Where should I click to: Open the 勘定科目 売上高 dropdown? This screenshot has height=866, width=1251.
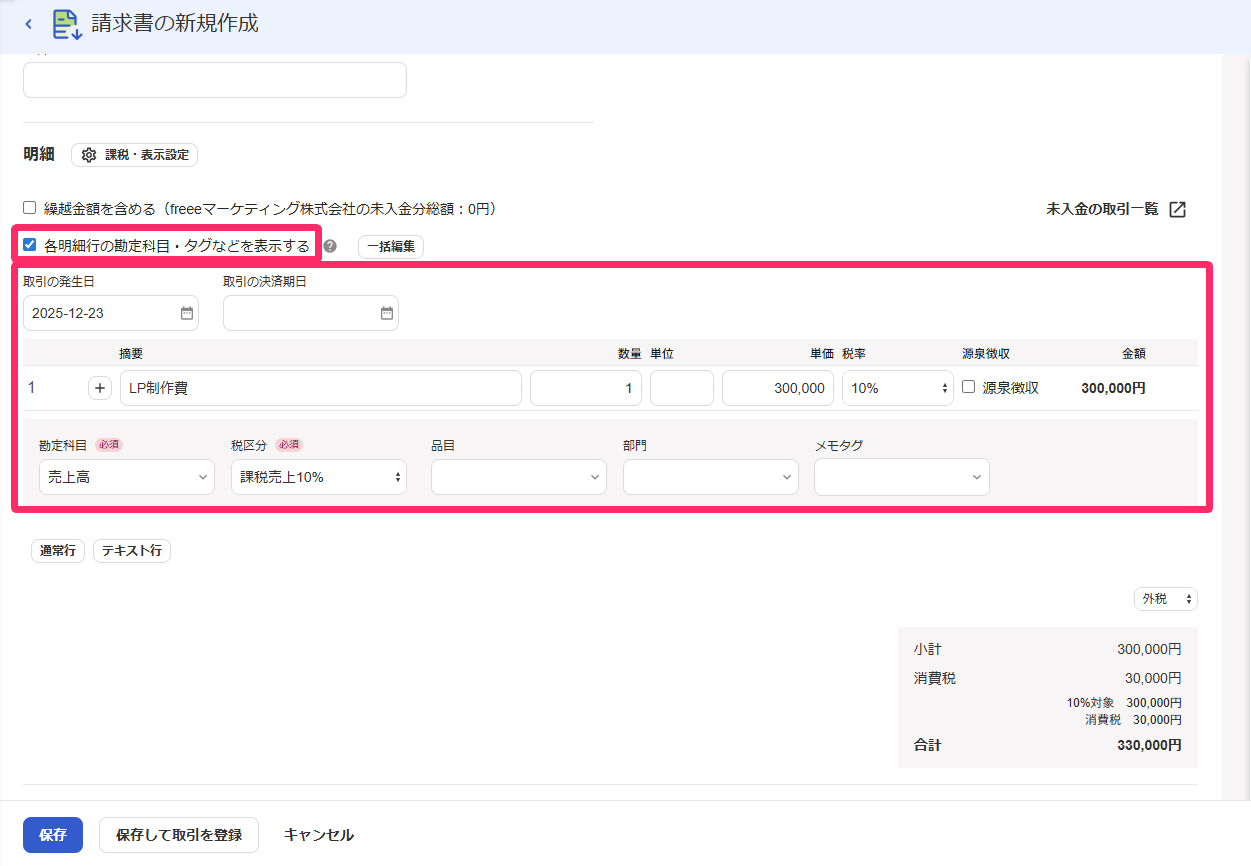pyautogui.click(x=127, y=477)
